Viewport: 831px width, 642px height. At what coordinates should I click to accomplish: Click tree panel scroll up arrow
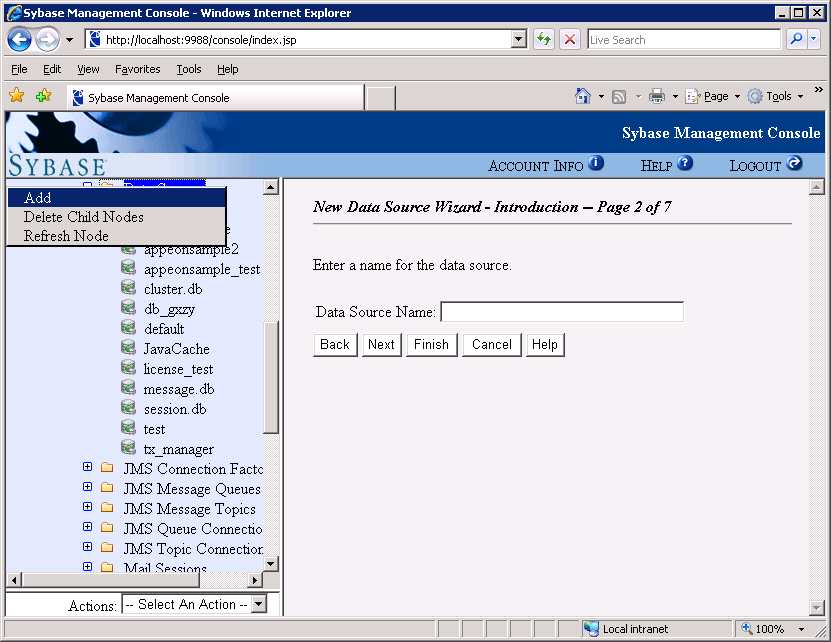(271, 187)
